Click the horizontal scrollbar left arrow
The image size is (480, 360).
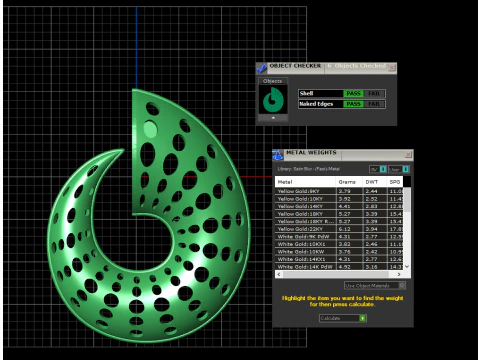pos(279,274)
